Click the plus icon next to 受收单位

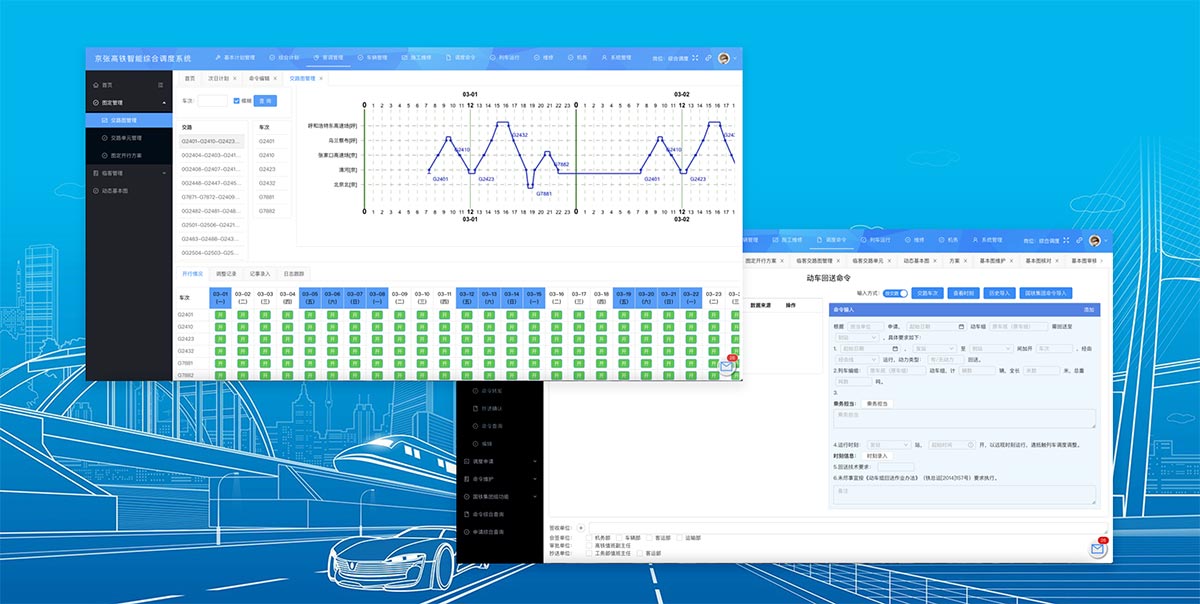[580, 526]
